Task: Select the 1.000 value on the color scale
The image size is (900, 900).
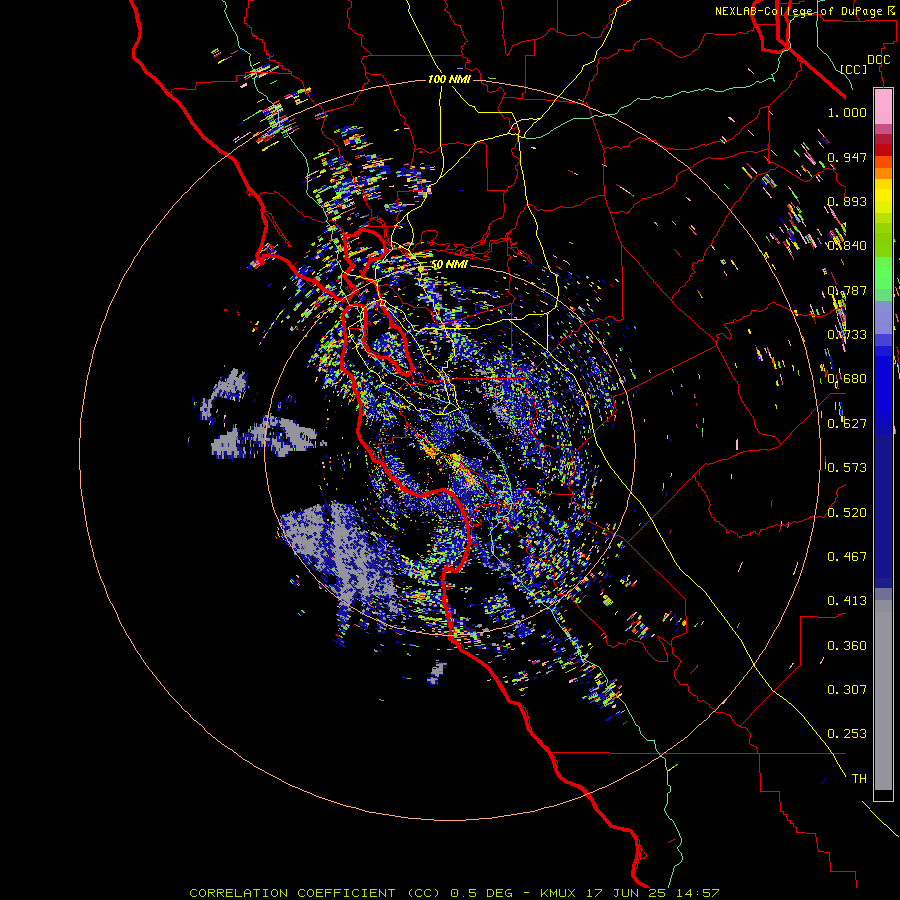Action: pyautogui.click(x=847, y=112)
